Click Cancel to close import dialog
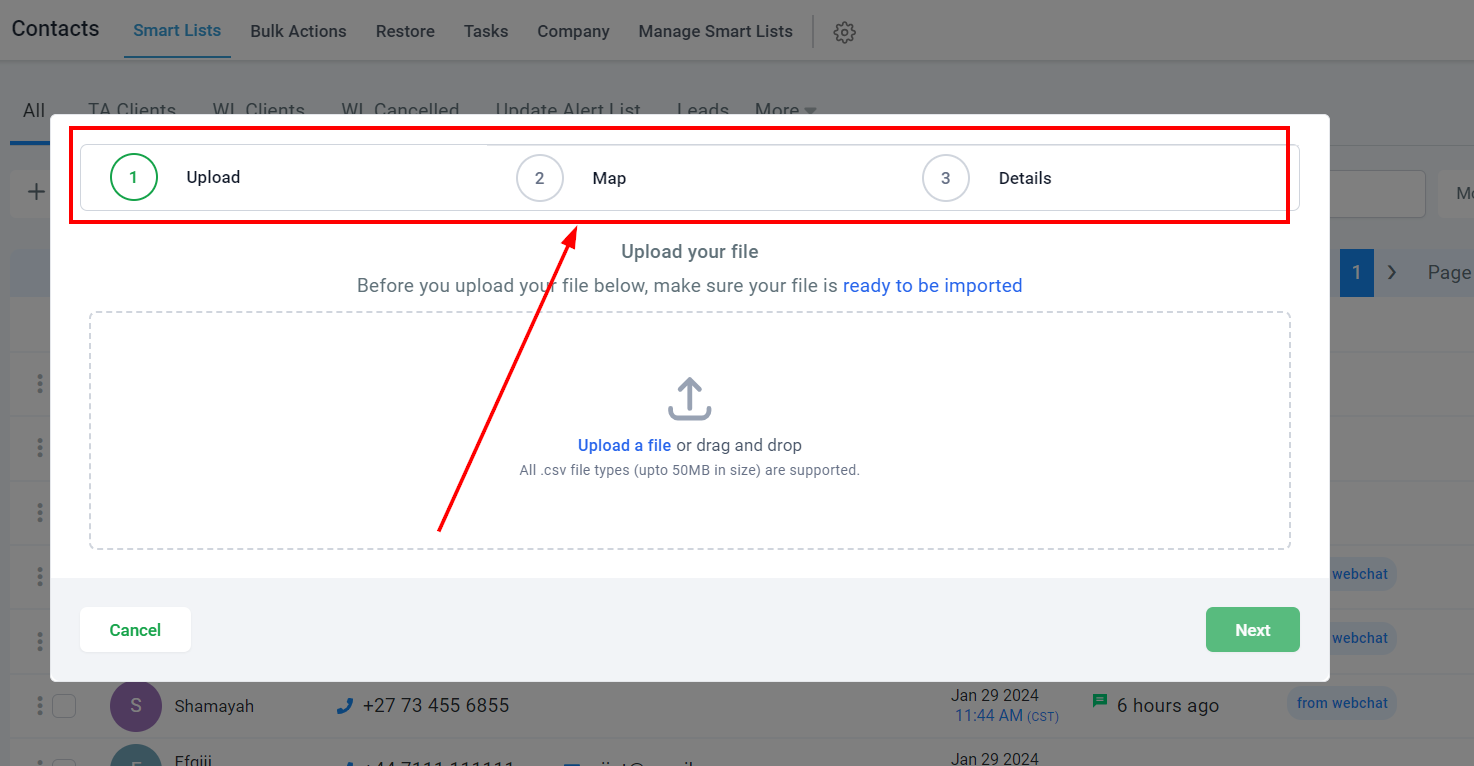1474x766 pixels. [x=135, y=630]
